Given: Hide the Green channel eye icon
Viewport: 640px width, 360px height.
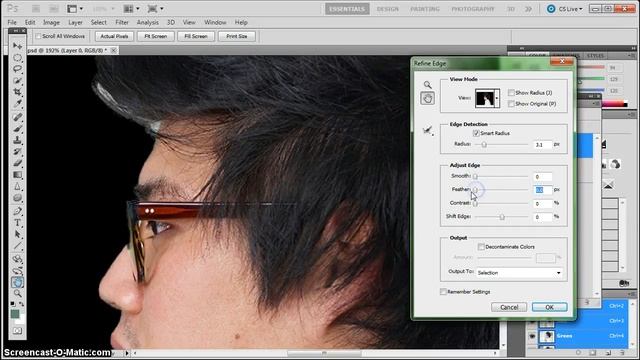Looking at the screenshot, I should [532, 336].
